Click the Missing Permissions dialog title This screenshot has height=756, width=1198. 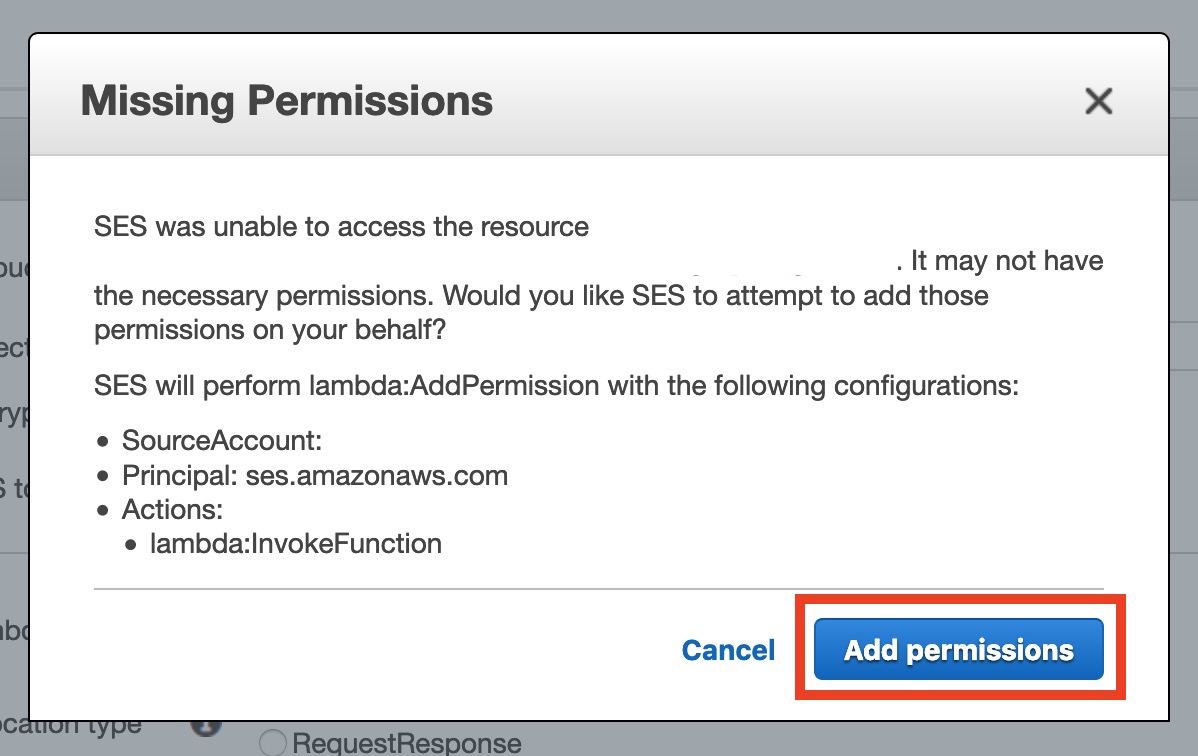pos(286,101)
